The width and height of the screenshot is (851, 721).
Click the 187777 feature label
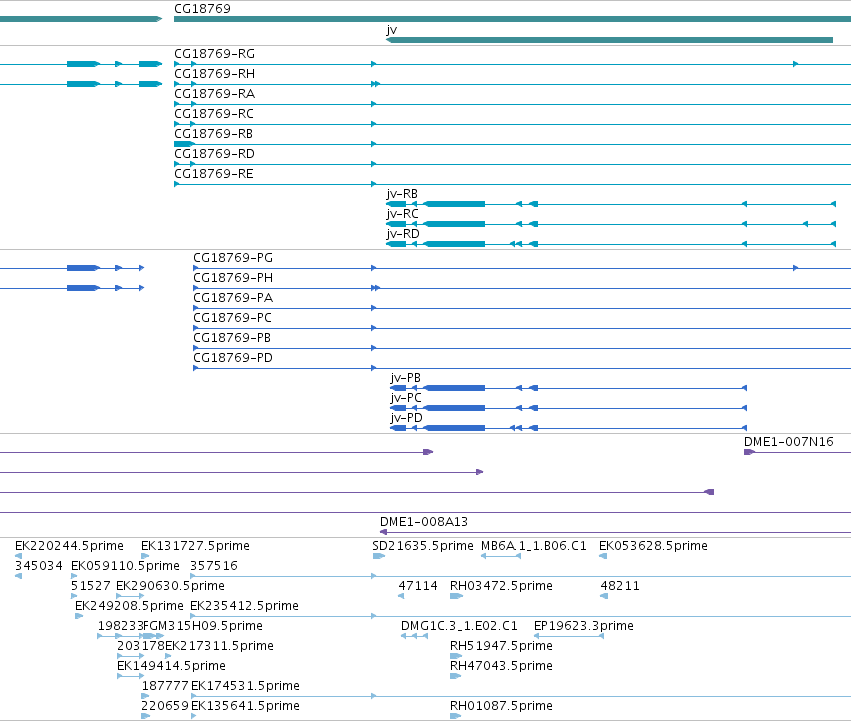pos(165,686)
